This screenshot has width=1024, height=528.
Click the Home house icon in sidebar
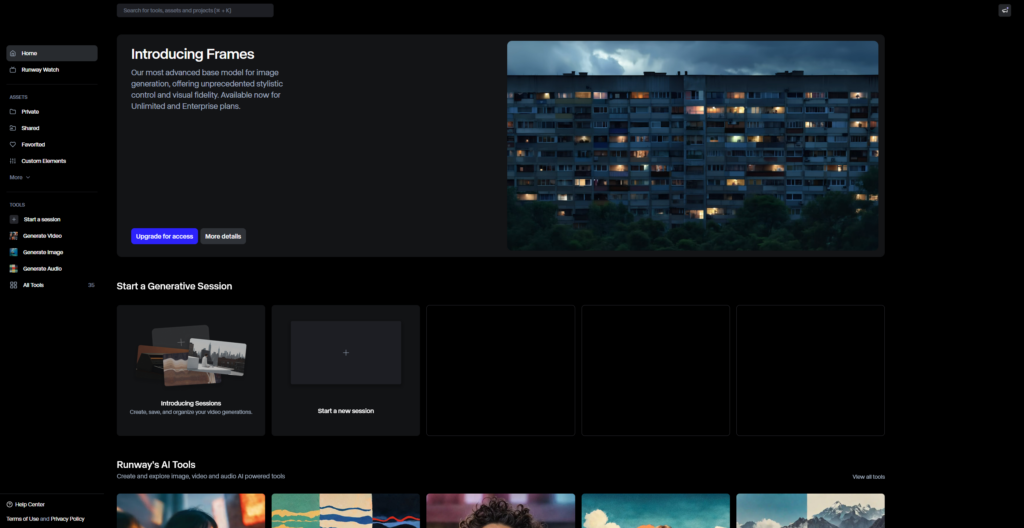pos(13,54)
